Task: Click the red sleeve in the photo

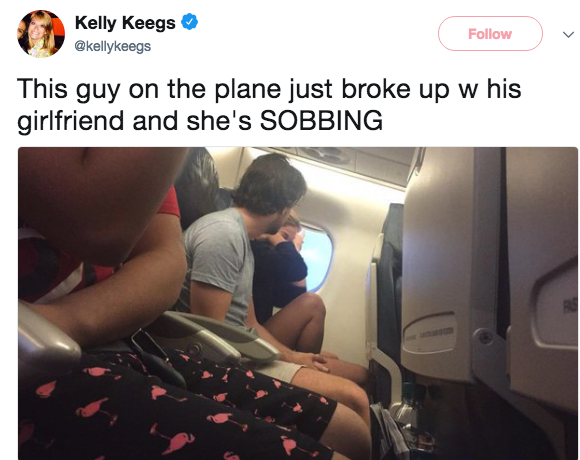Action: tap(169, 203)
